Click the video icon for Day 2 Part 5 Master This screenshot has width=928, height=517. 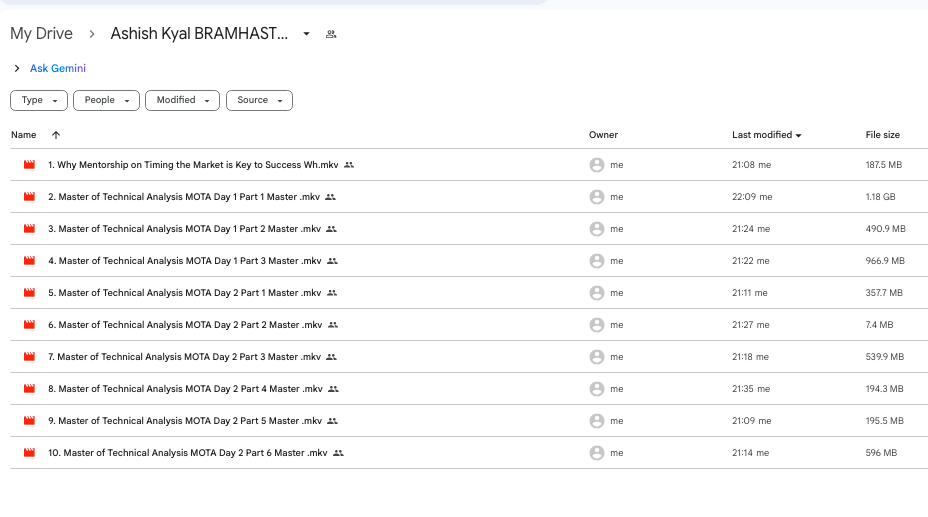[29, 420]
